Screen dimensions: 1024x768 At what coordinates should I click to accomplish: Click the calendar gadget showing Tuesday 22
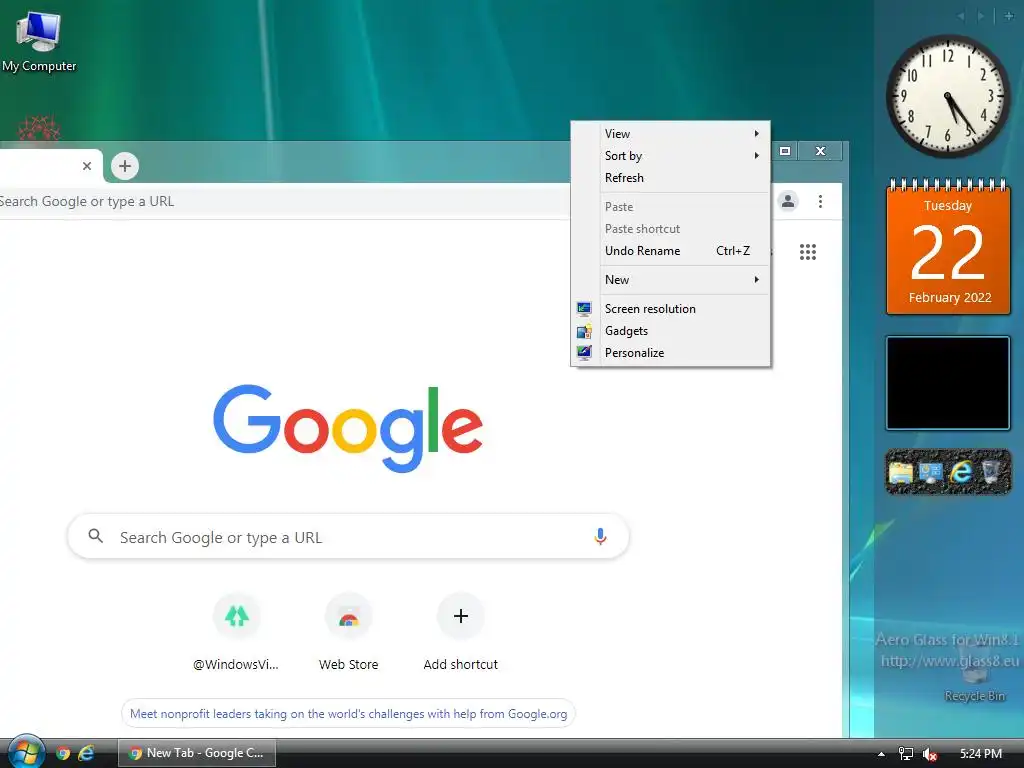(x=948, y=246)
